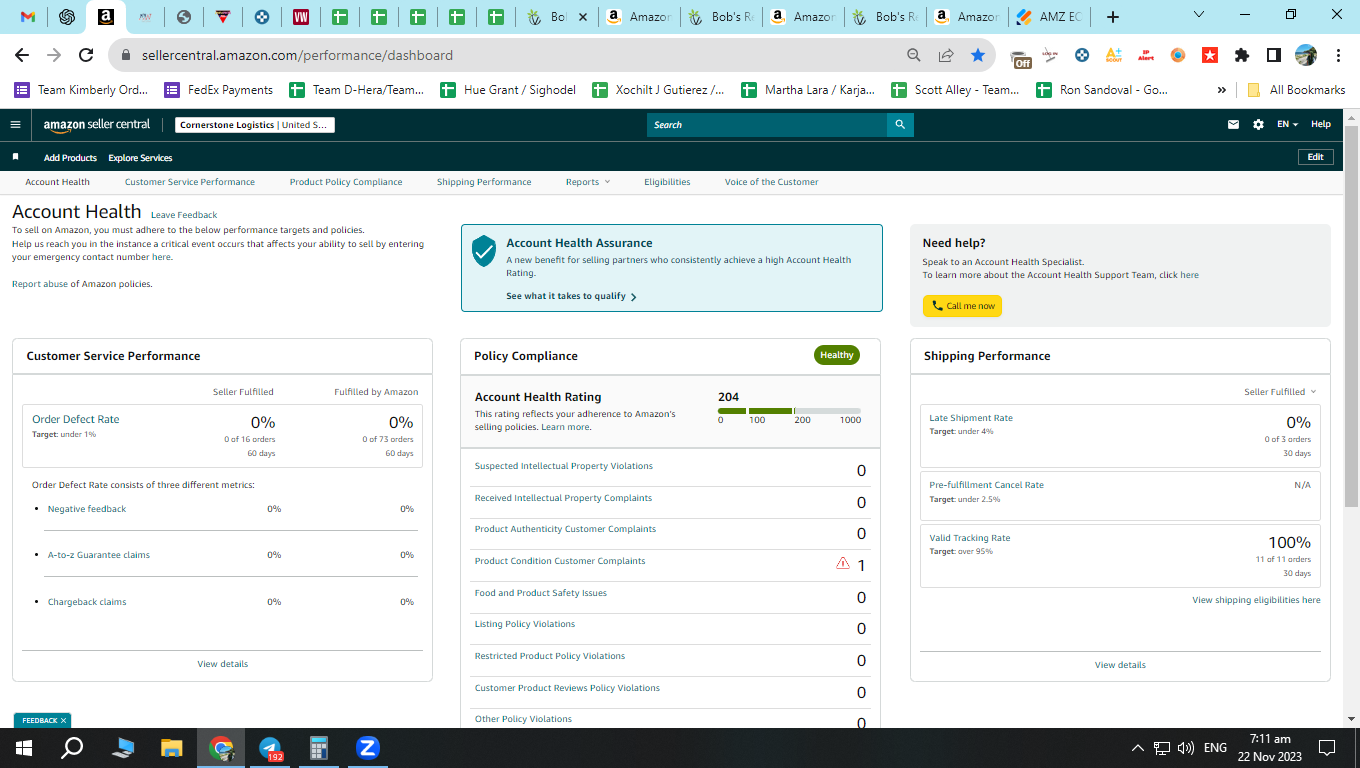Select the Voice of the Customer tab
Viewport: 1360px width, 768px height.
[771, 182]
